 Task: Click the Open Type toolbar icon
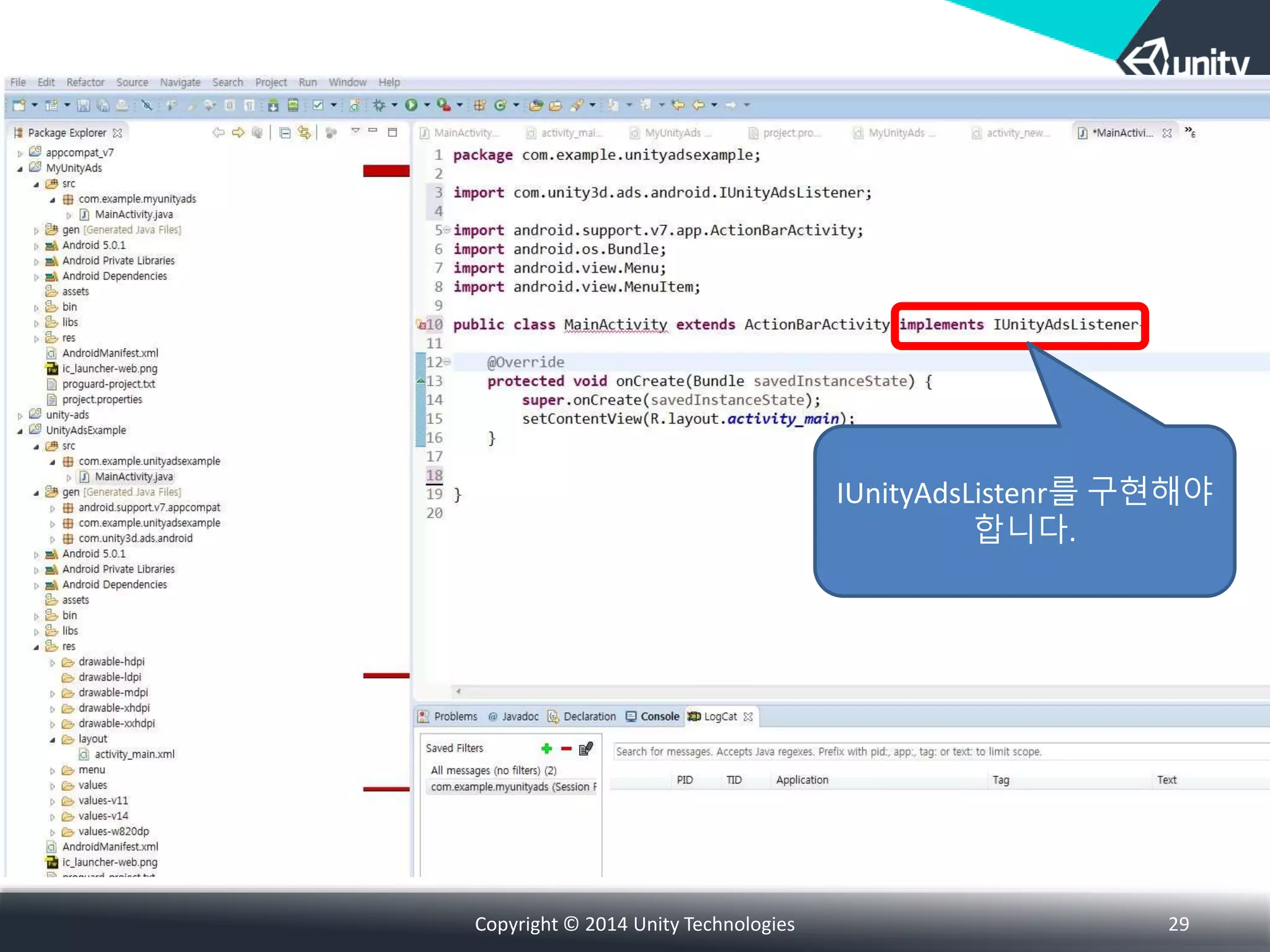coord(536,105)
